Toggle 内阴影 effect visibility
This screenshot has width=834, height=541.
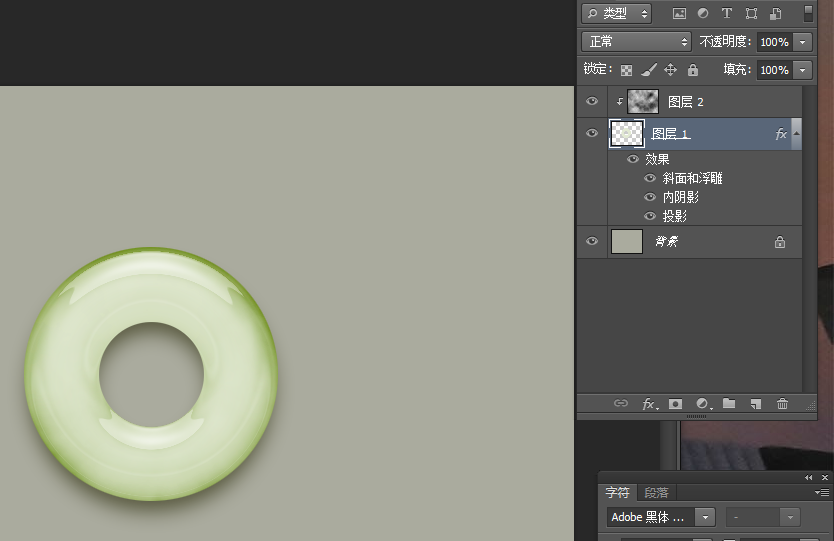tap(649, 197)
